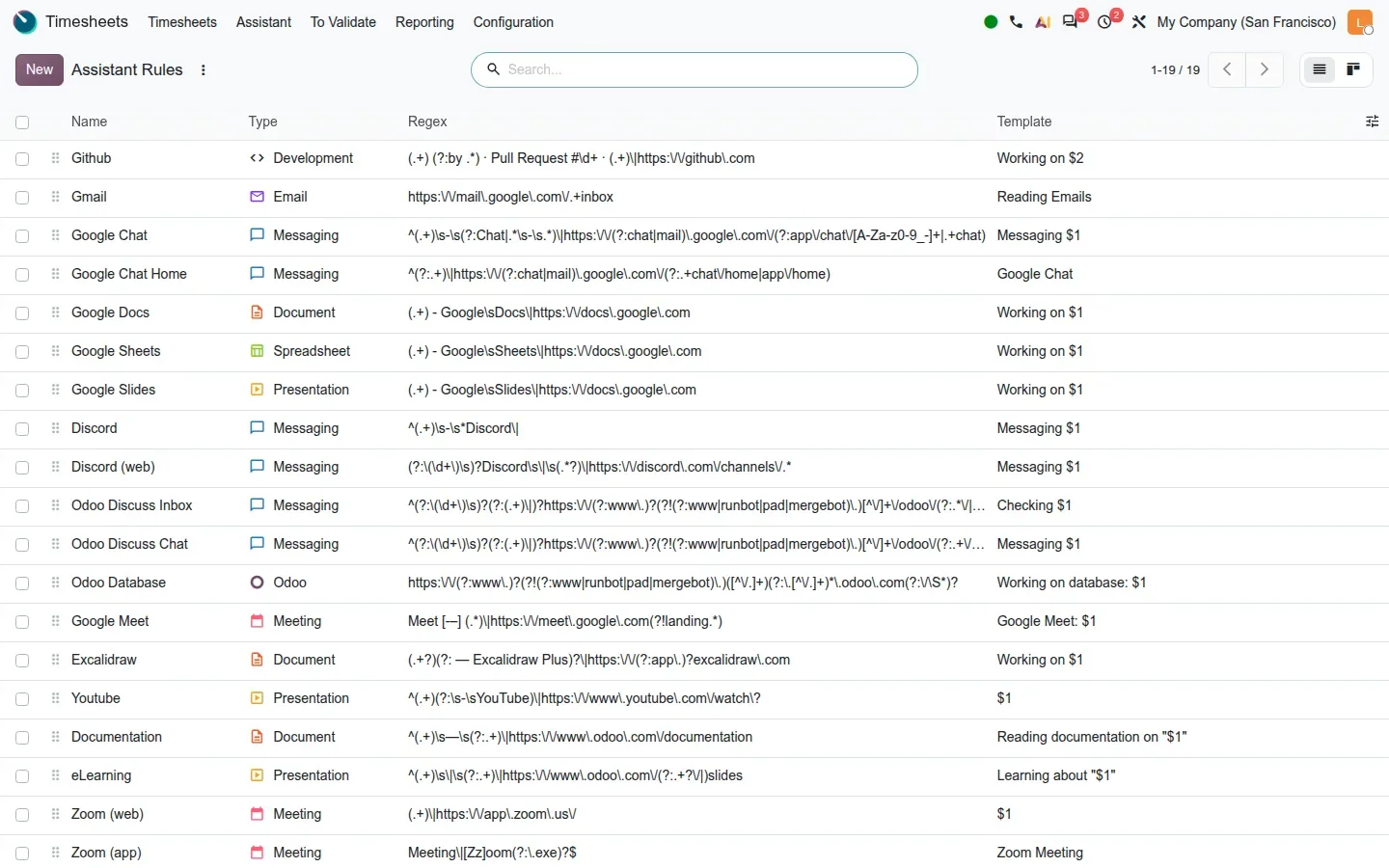Click 'Working on database: $1' template cell

click(x=1071, y=583)
